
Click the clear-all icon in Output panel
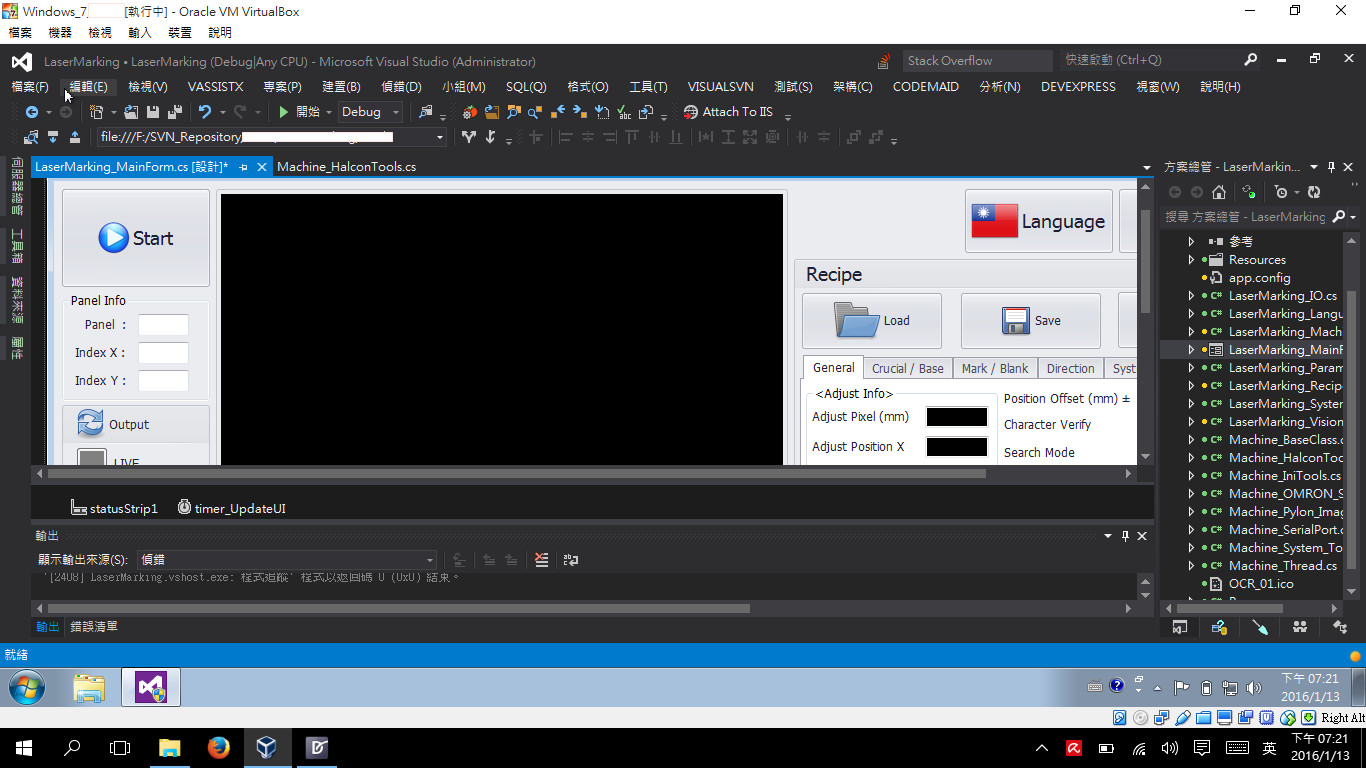point(541,560)
